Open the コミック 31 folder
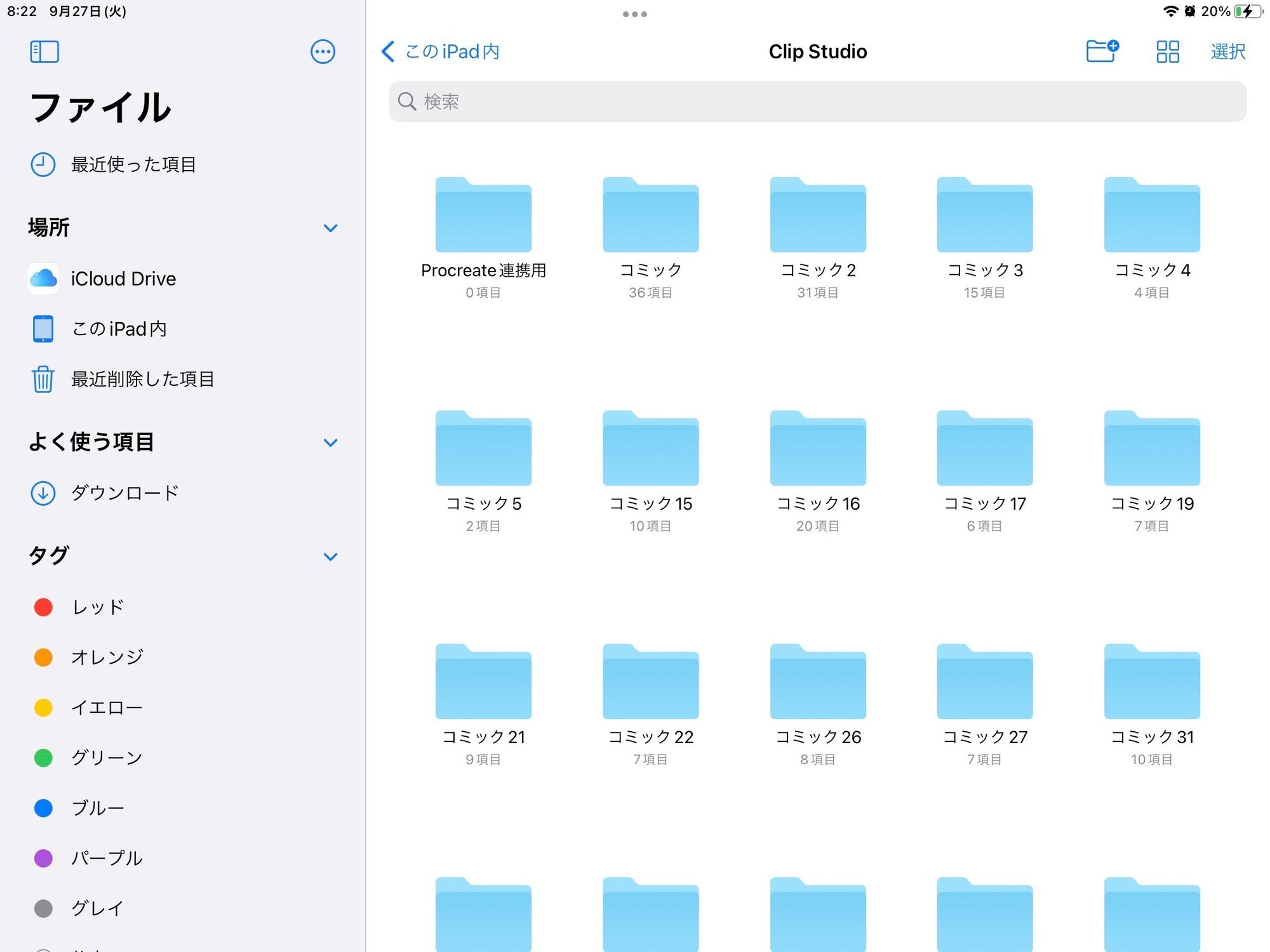Viewport: 1270px width, 952px height. 1152,682
